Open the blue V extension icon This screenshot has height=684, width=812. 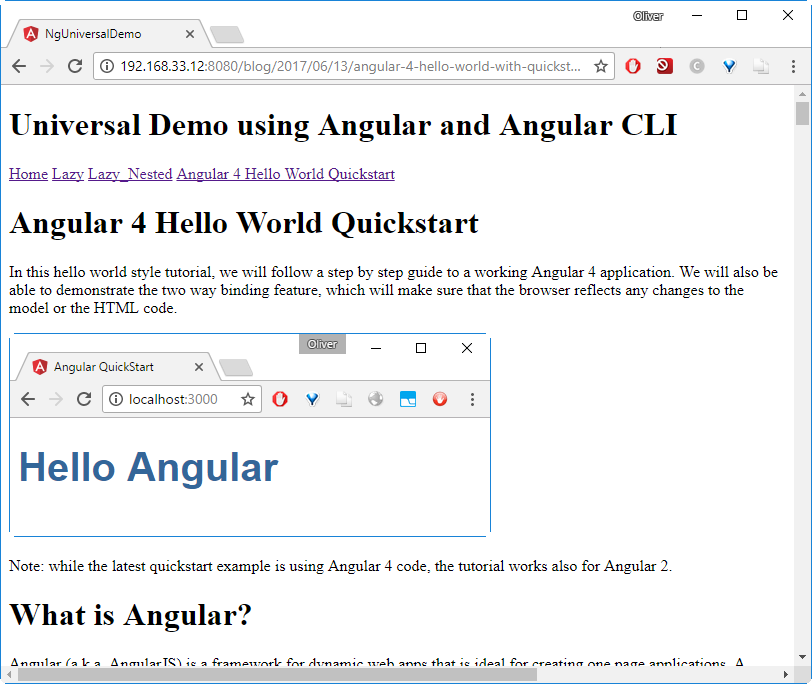coord(729,66)
